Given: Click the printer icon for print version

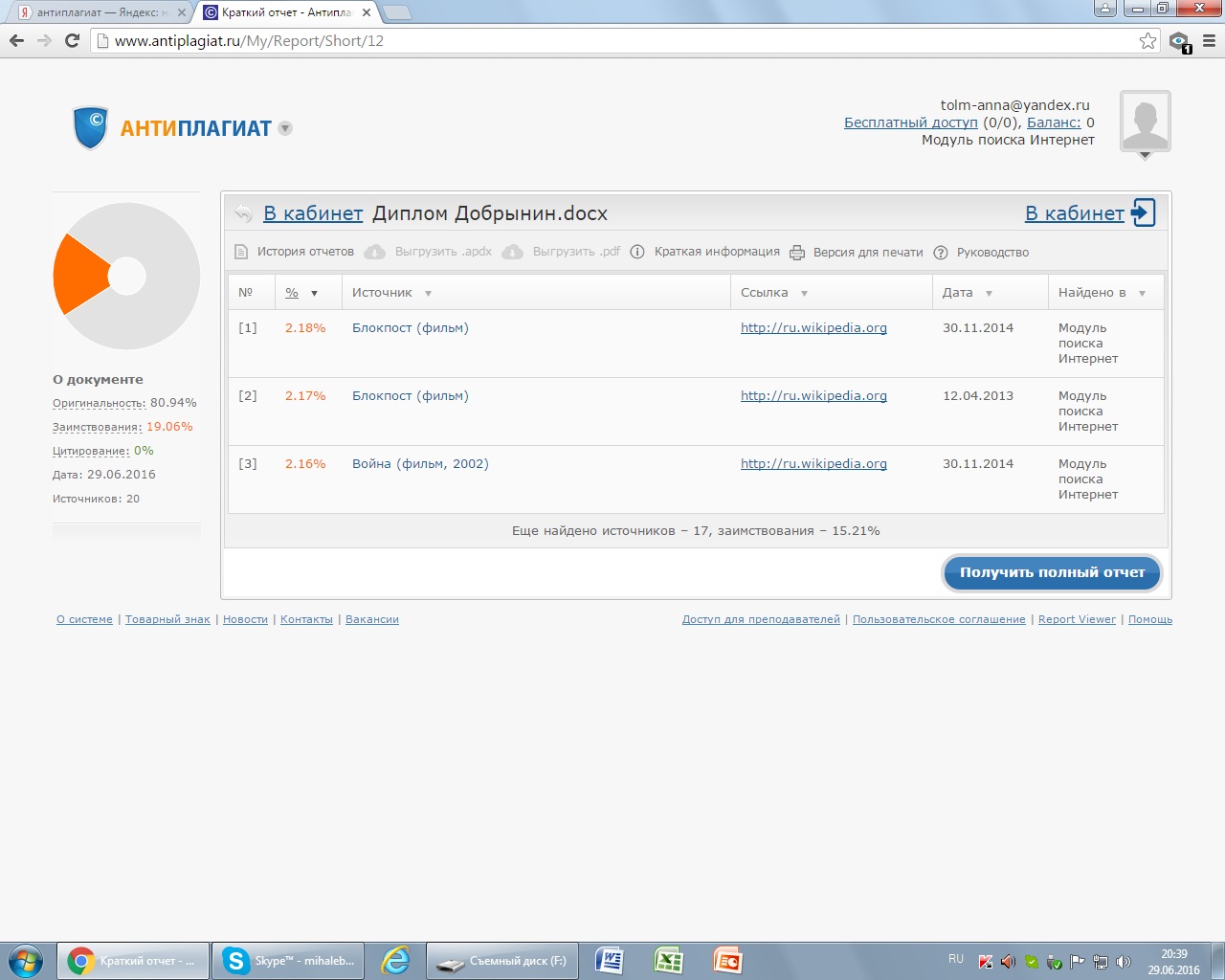Looking at the screenshot, I should click(x=796, y=253).
